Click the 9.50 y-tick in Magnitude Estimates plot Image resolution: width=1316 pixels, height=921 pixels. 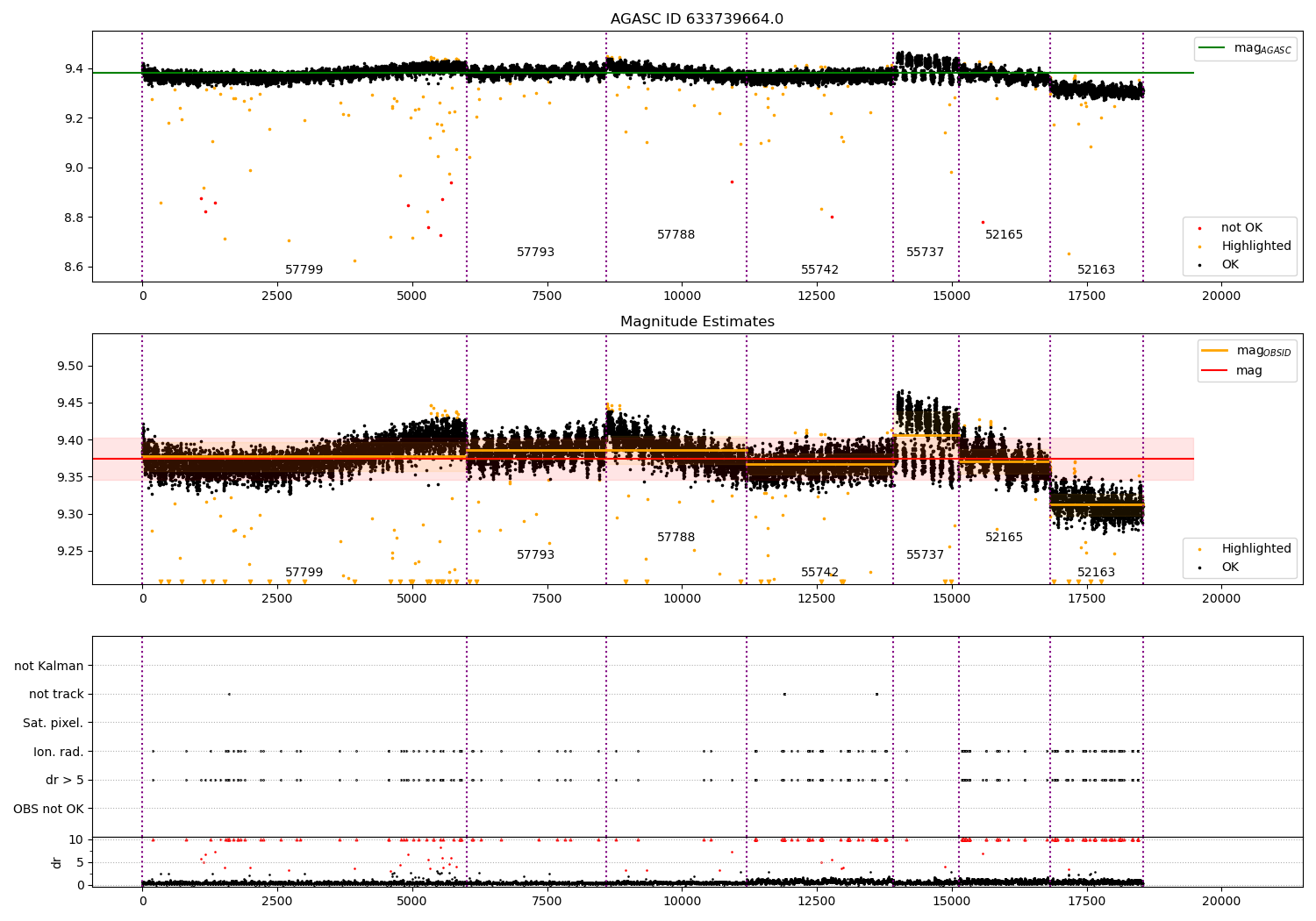pyautogui.click(x=70, y=367)
